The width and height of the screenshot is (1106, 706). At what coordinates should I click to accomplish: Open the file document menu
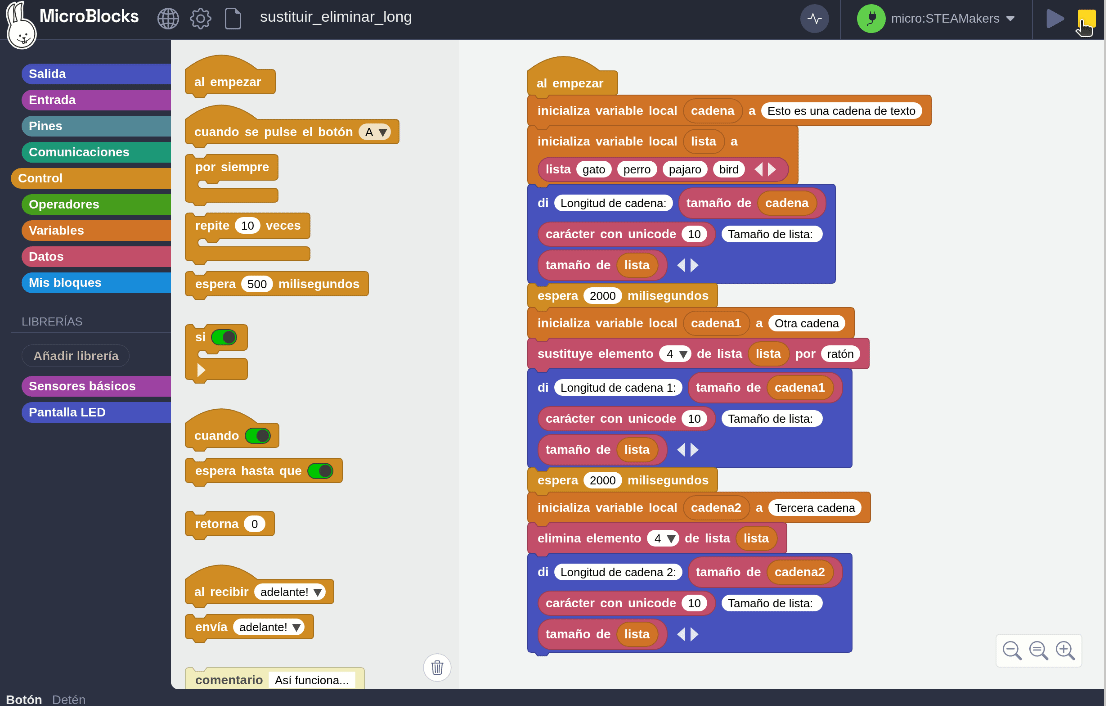coord(233,18)
